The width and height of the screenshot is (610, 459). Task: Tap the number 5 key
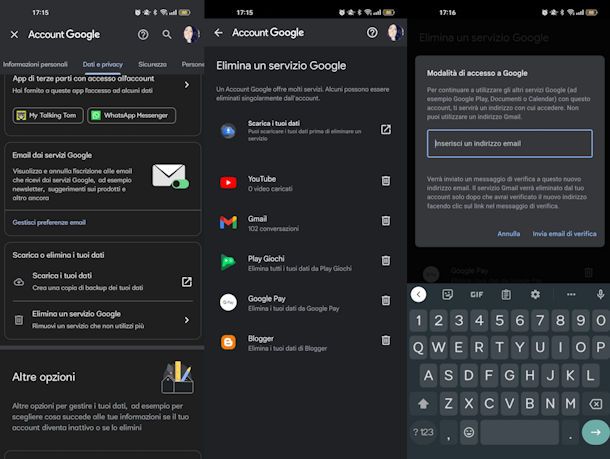coord(500,321)
